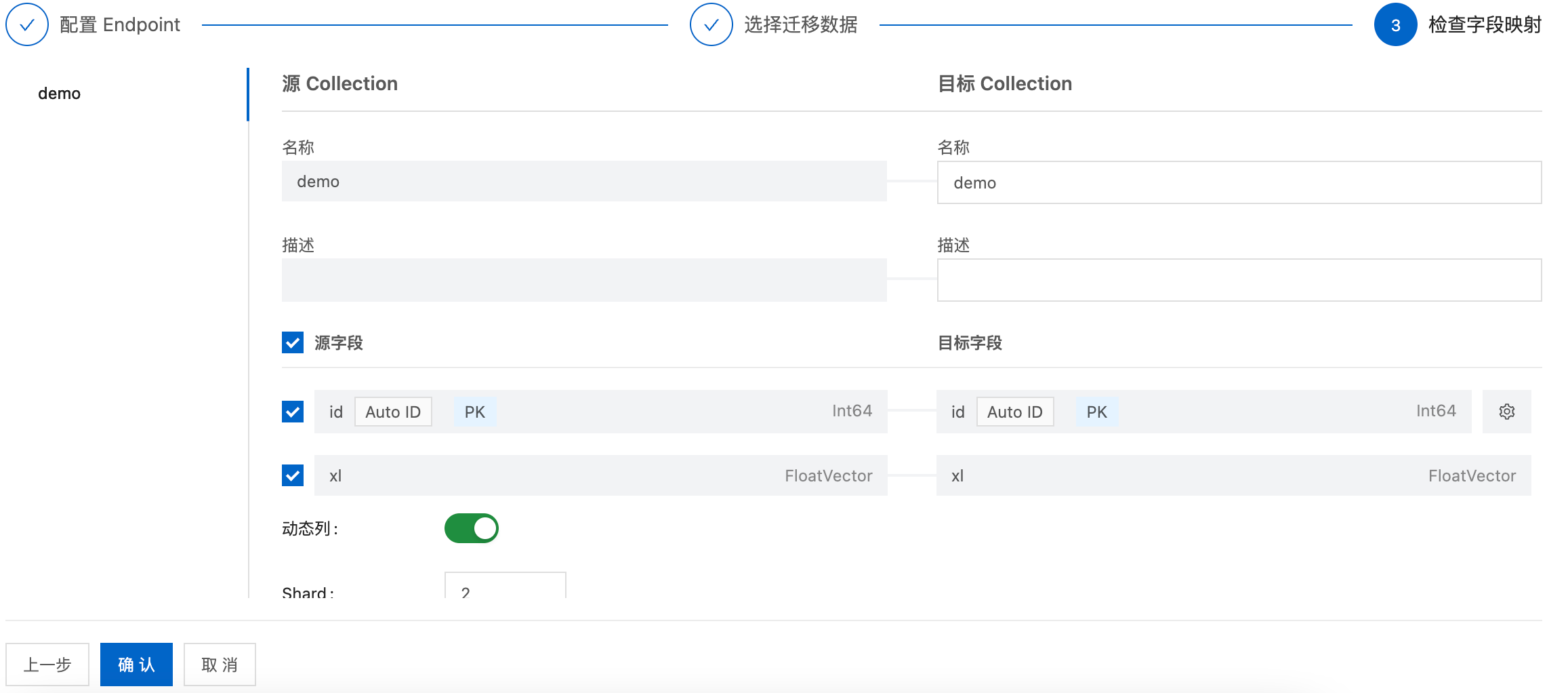Click the PK badge on source id
This screenshot has width=1568, height=693.
(474, 412)
